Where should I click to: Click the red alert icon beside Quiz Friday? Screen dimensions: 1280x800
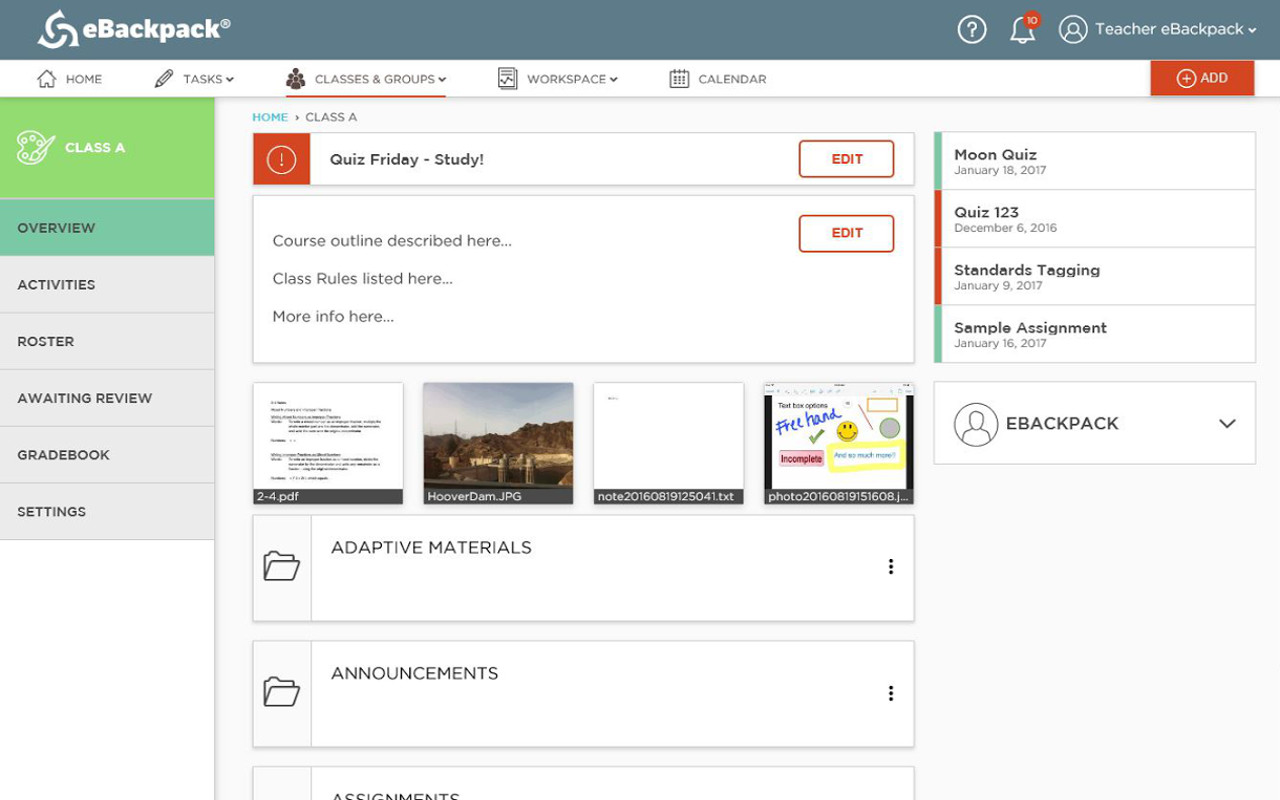pos(282,160)
